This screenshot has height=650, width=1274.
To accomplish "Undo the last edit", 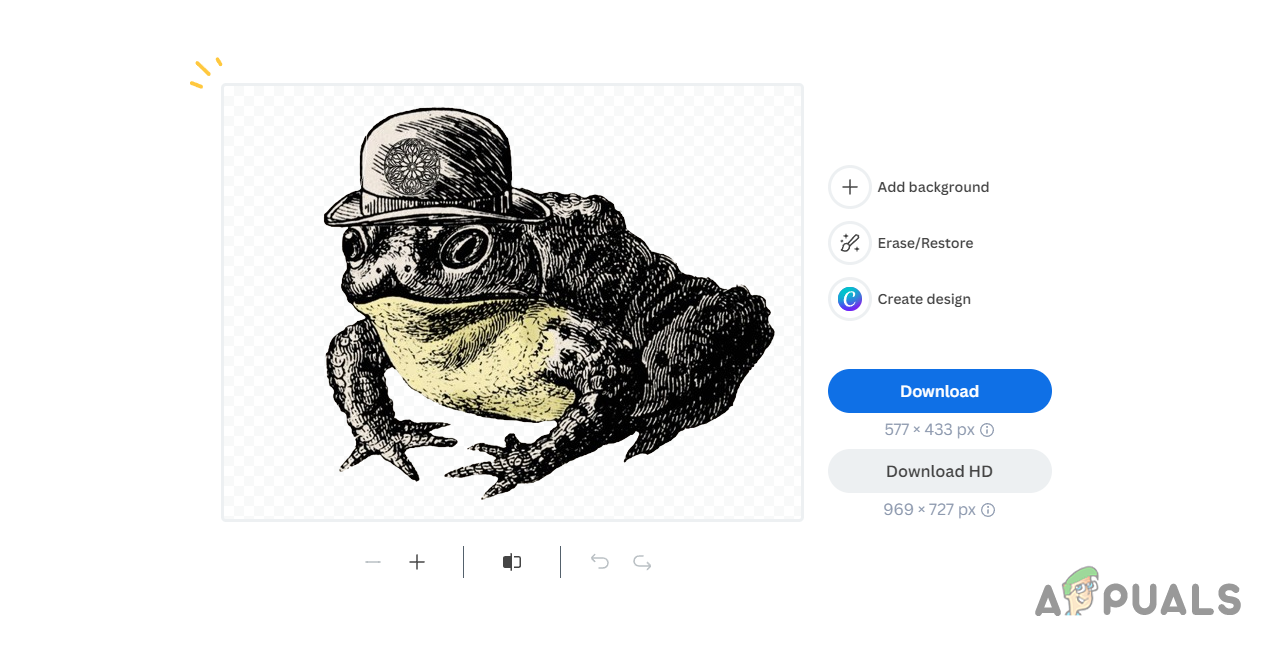I will pos(599,562).
